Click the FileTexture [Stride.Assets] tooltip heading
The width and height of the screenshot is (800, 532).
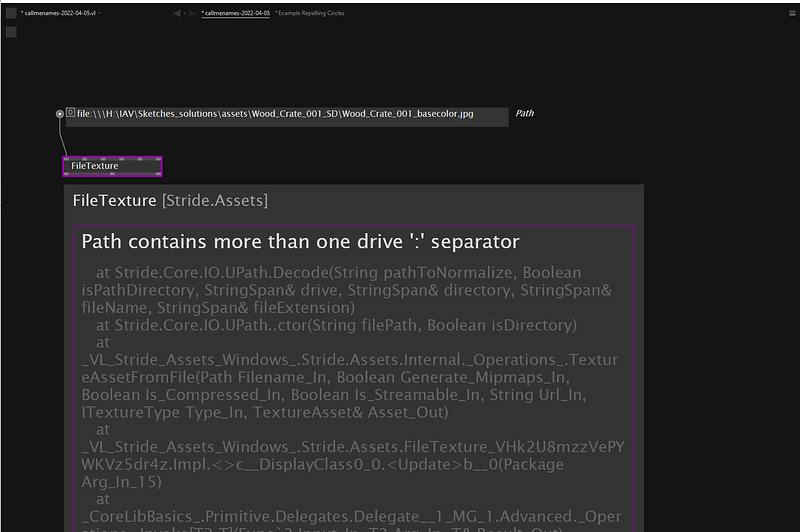coord(170,200)
